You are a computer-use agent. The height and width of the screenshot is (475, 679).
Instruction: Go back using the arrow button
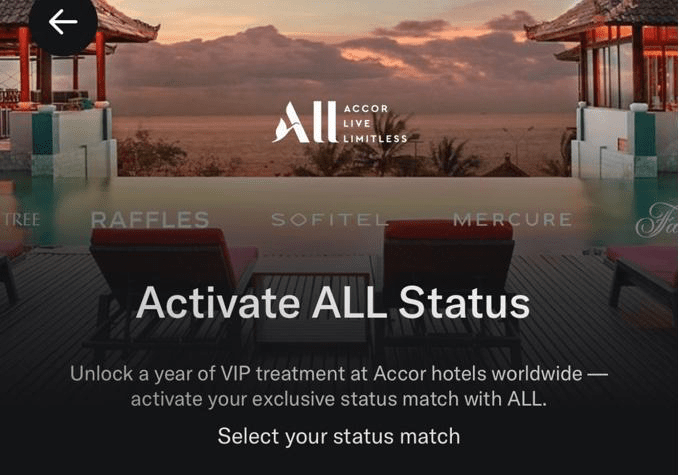click(x=63, y=22)
